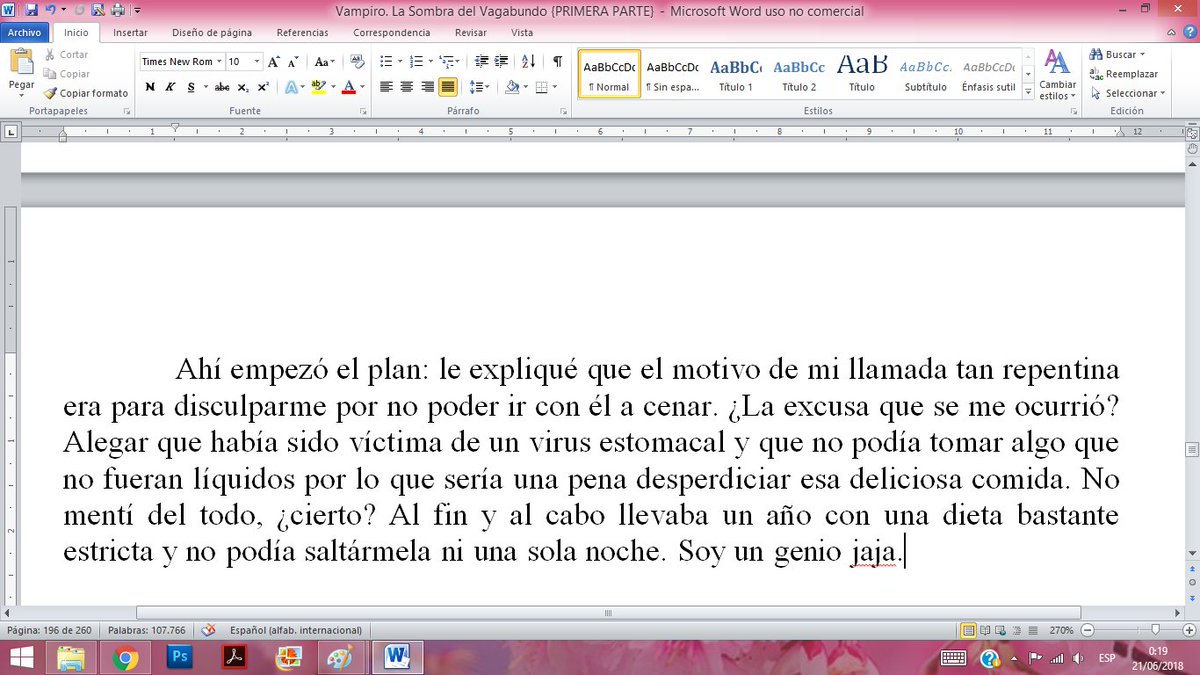Switch to the Referencias tab
Image resolution: width=1200 pixels, height=675 pixels.
click(302, 32)
